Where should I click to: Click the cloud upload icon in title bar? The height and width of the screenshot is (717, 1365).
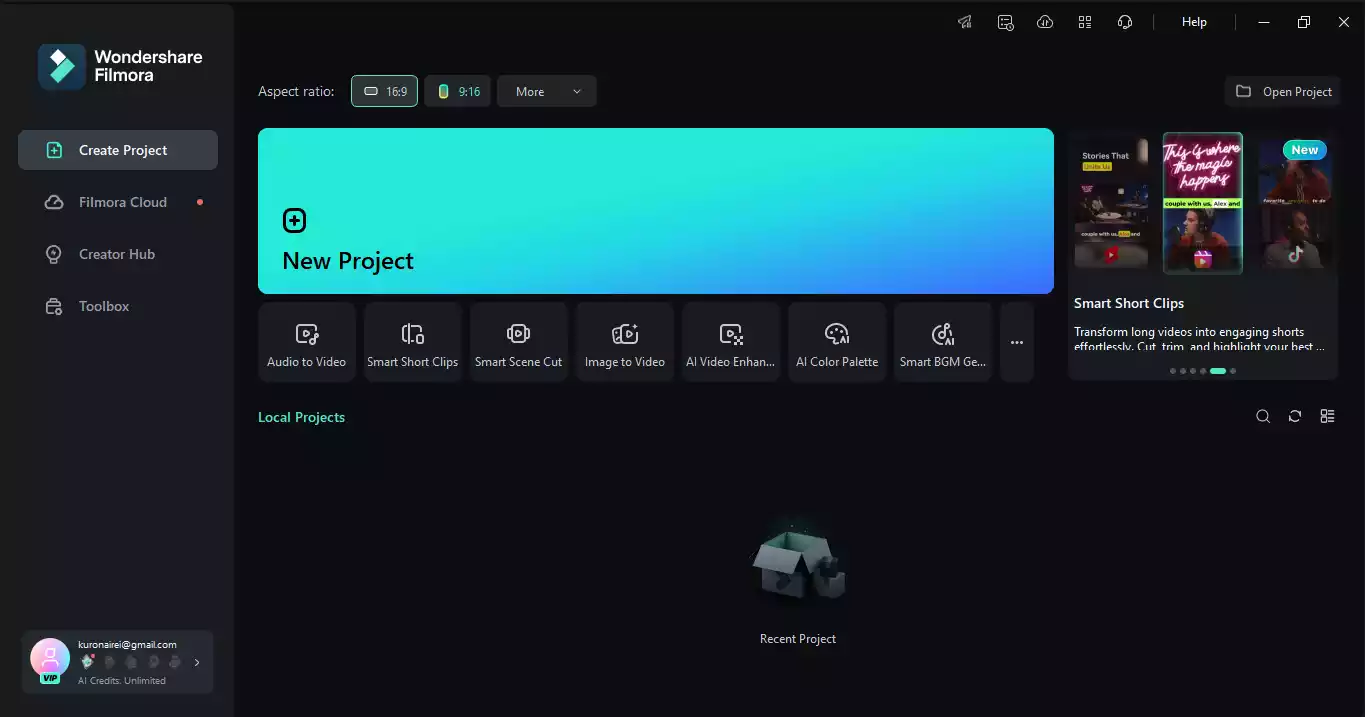(x=1045, y=22)
